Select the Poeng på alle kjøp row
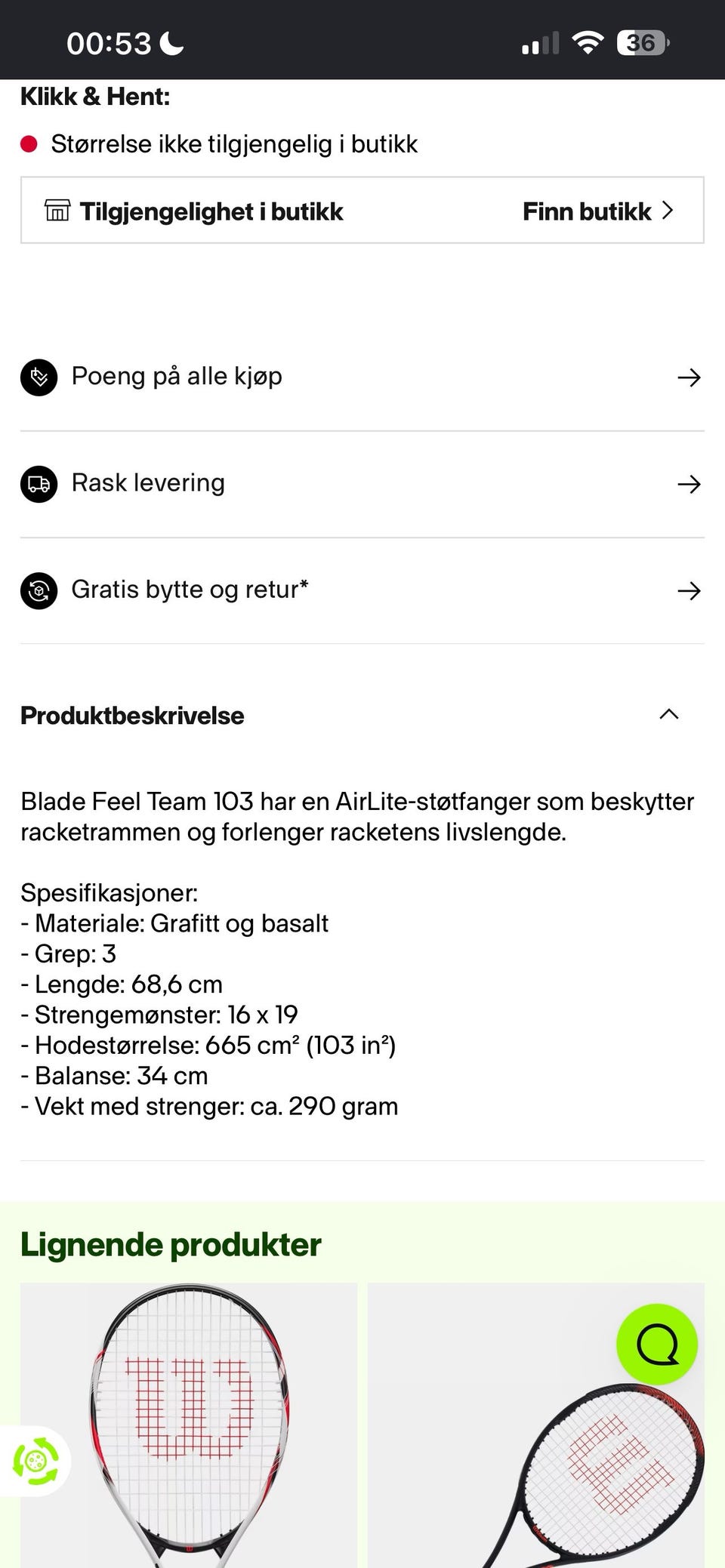Screen dimensions: 725x1568 tap(362, 377)
